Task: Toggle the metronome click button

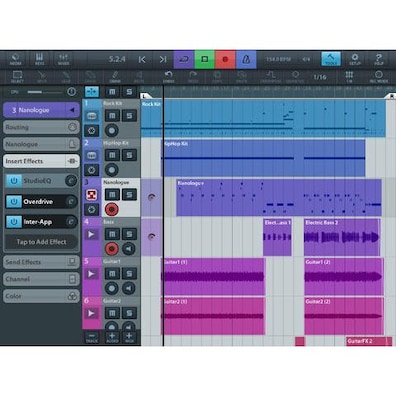Action: (246, 59)
